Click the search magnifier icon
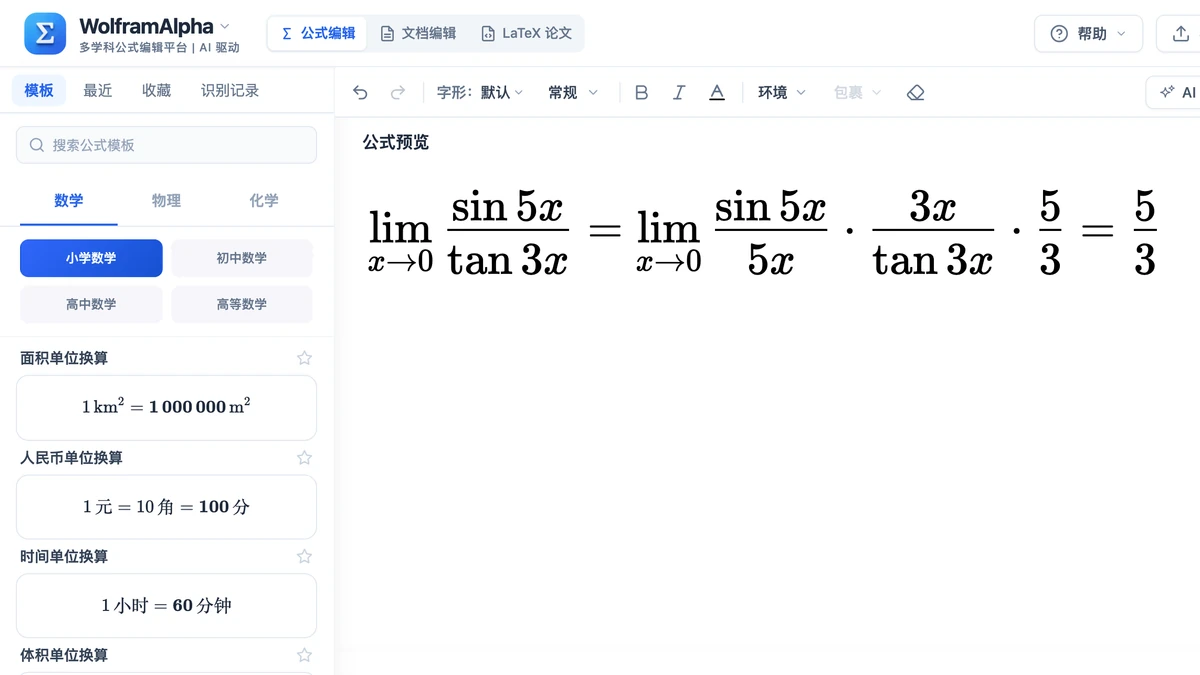This screenshot has width=1200, height=675. coord(37,145)
